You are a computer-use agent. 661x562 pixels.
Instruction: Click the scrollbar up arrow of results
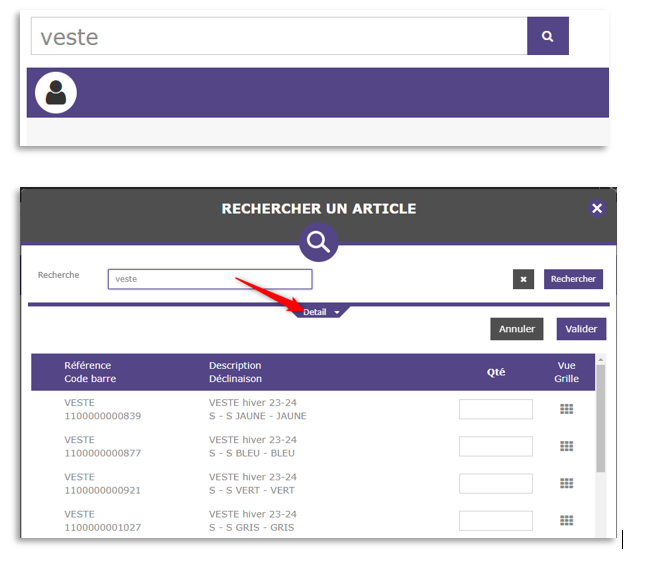coord(601,359)
